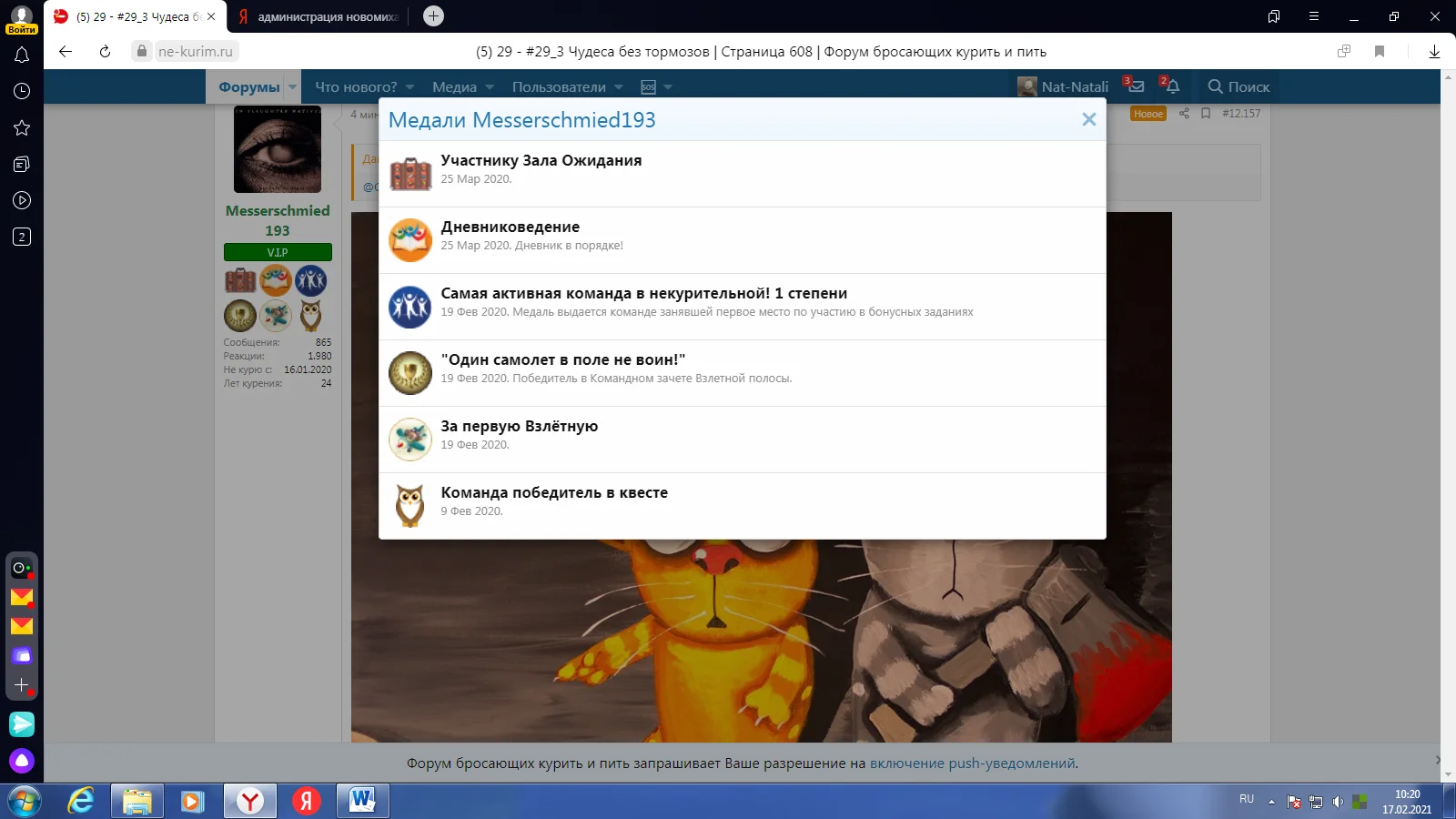1456x819 pixels.
Task: Launch Internet Explorer from the taskbar
Action: [x=81, y=801]
